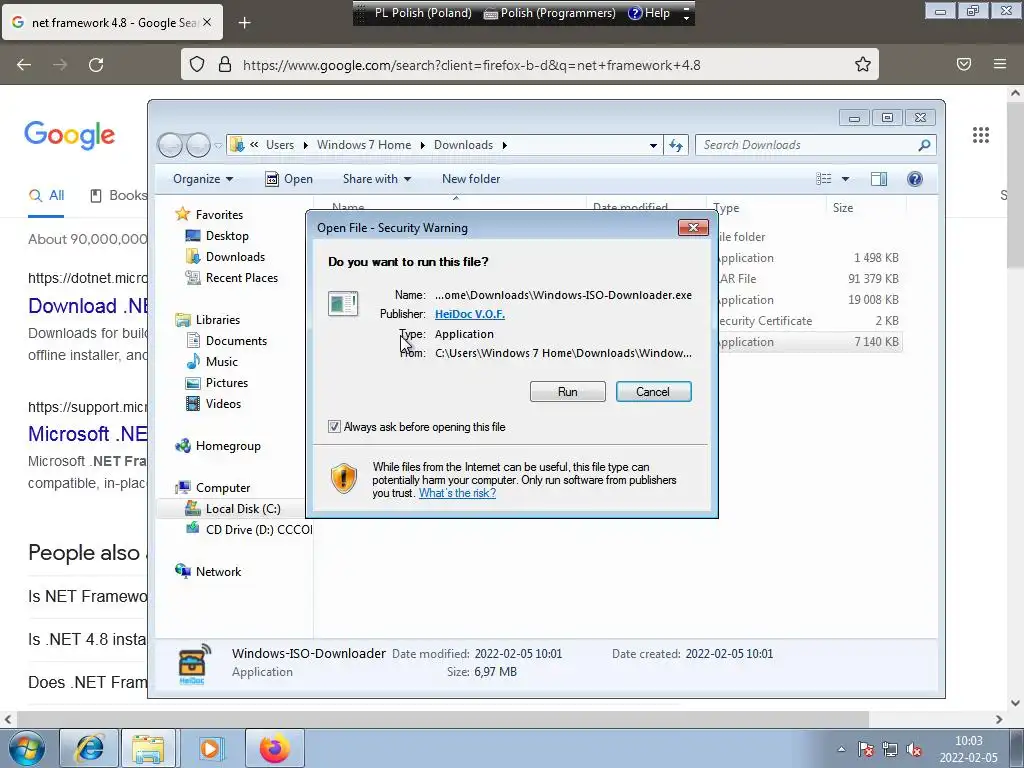Image resolution: width=1024 pixels, height=768 pixels.
Task: Select Downloads under Favorites
Action: (x=235, y=257)
